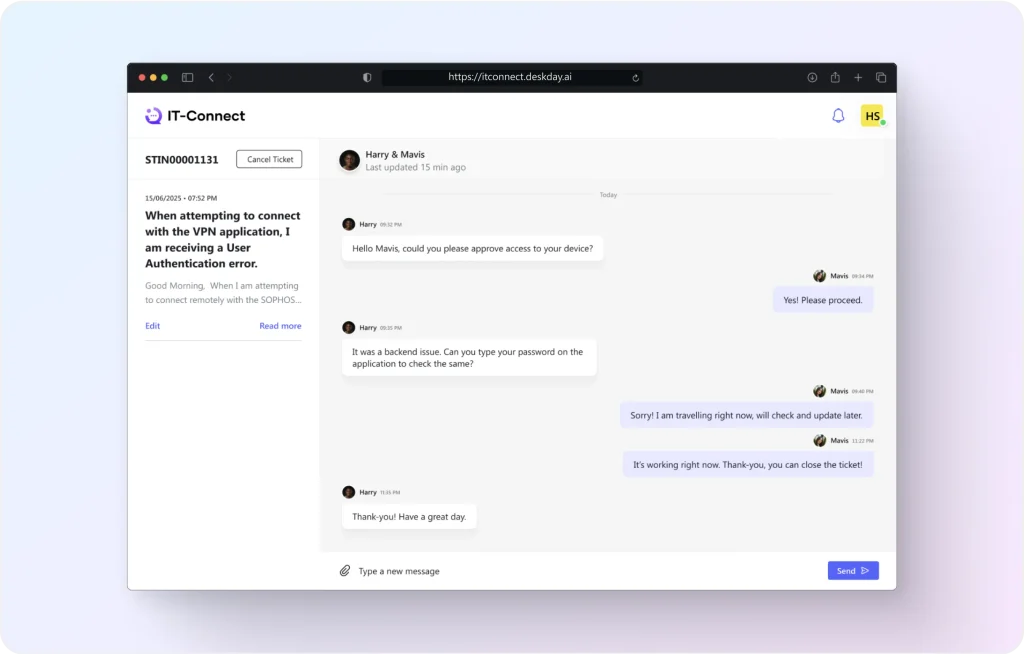Open the HS user profile avatar
The width and height of the screenshot is (1024, 654).
(x=872, y=116)
